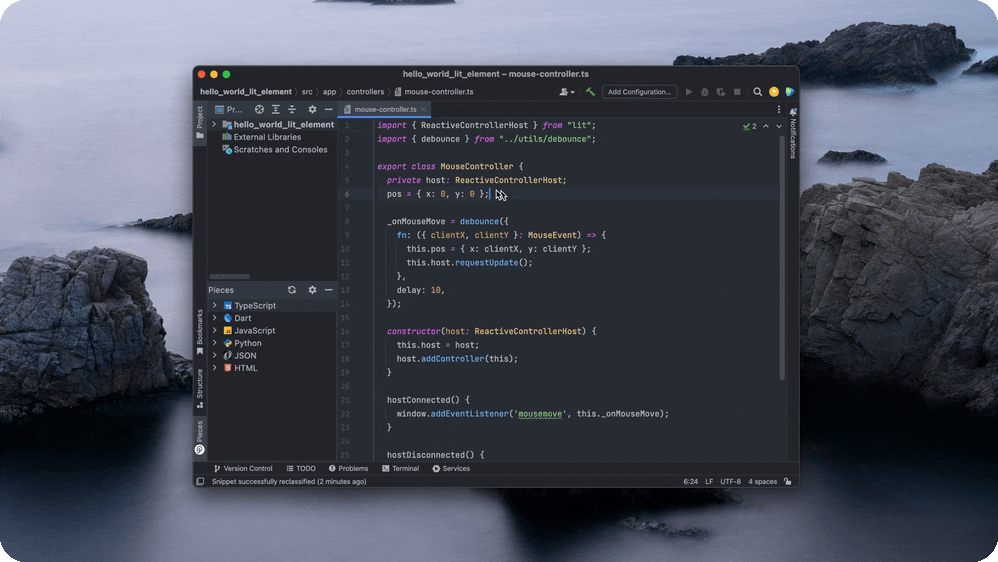Click the UTF-8 encoding selector
This screenshot has width=998, height=562.
(x=730, y=481)
